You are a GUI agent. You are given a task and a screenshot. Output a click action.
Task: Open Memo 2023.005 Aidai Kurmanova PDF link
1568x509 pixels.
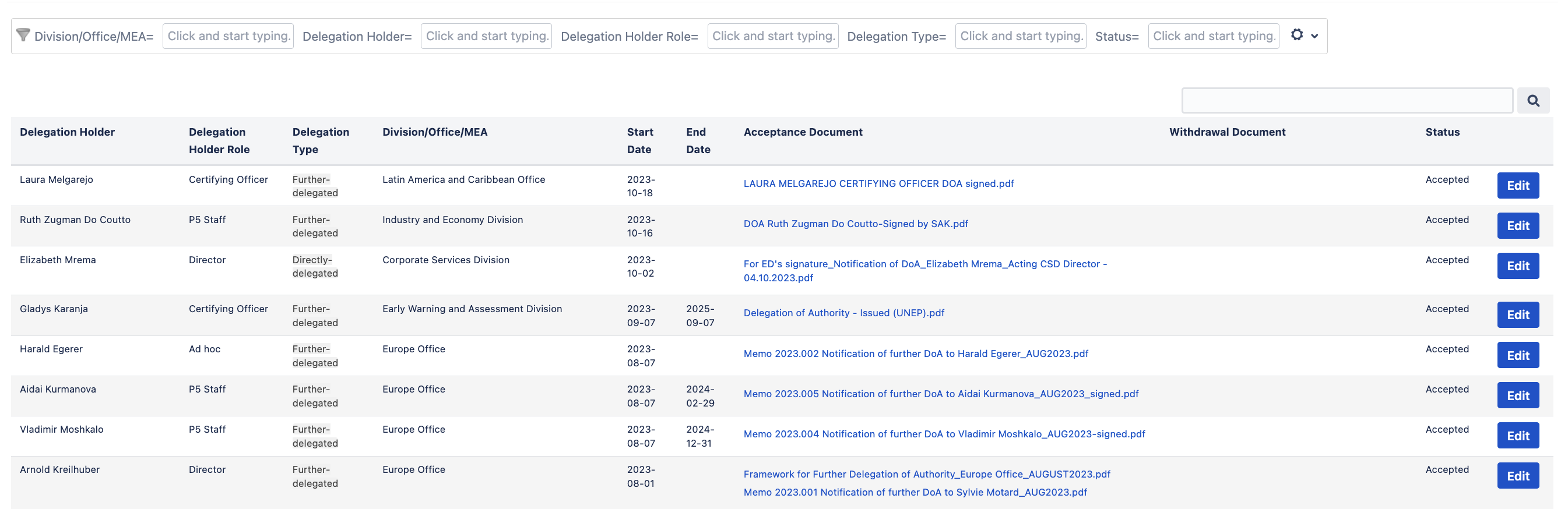940,394
